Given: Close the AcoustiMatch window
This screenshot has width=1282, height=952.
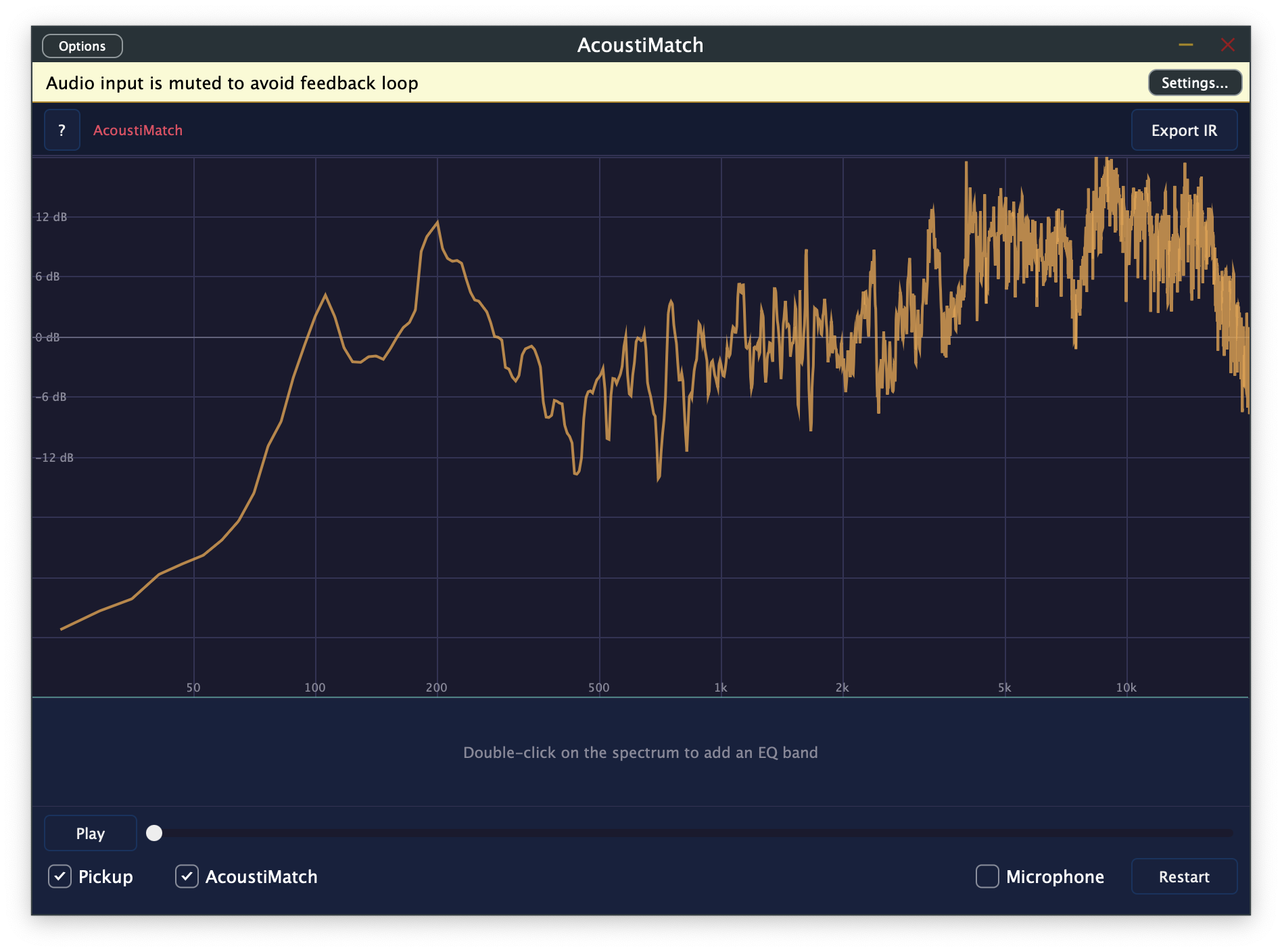Looking at the screenshot, I should coord(1228,45).
